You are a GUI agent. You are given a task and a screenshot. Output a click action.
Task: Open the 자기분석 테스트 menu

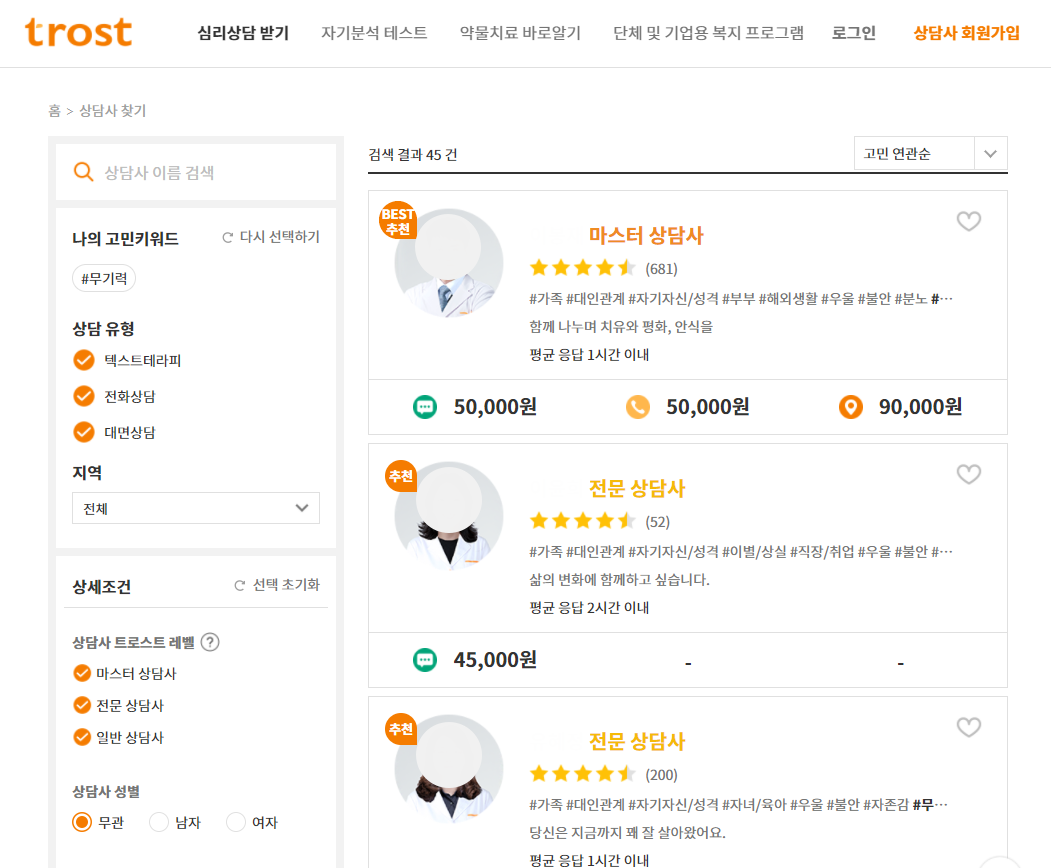(x=374, y=33)
